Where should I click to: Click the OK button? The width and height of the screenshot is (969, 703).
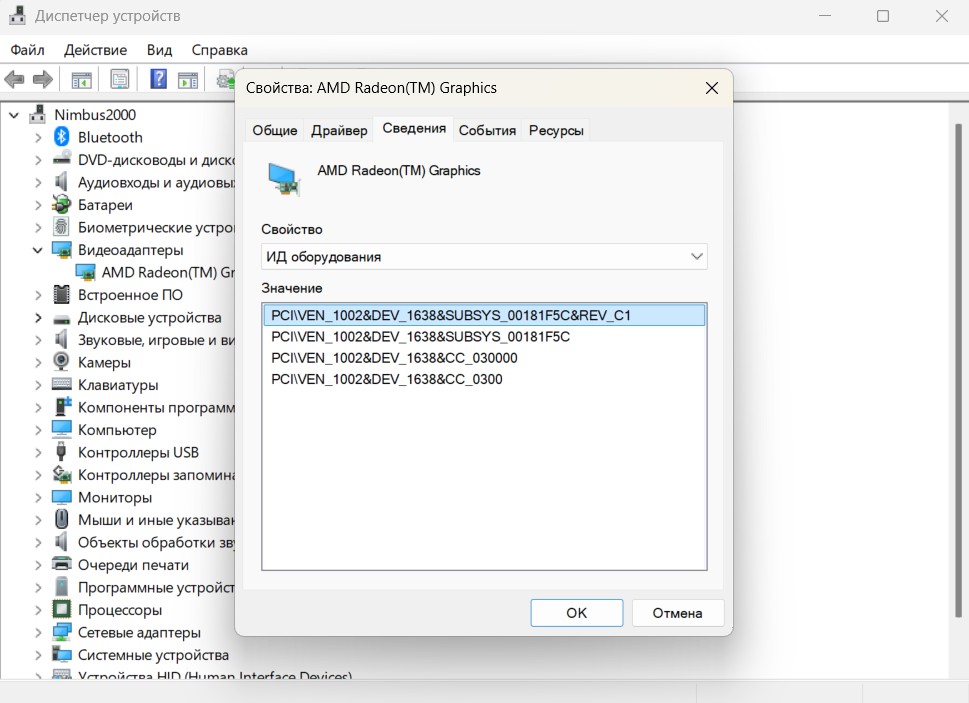pos(577,613)
